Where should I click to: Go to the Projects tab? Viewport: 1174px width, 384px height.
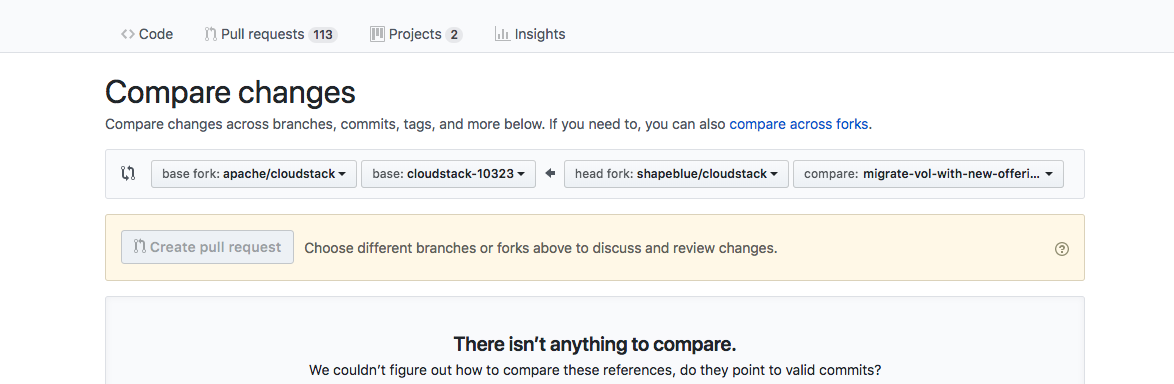tap(416, 34)
